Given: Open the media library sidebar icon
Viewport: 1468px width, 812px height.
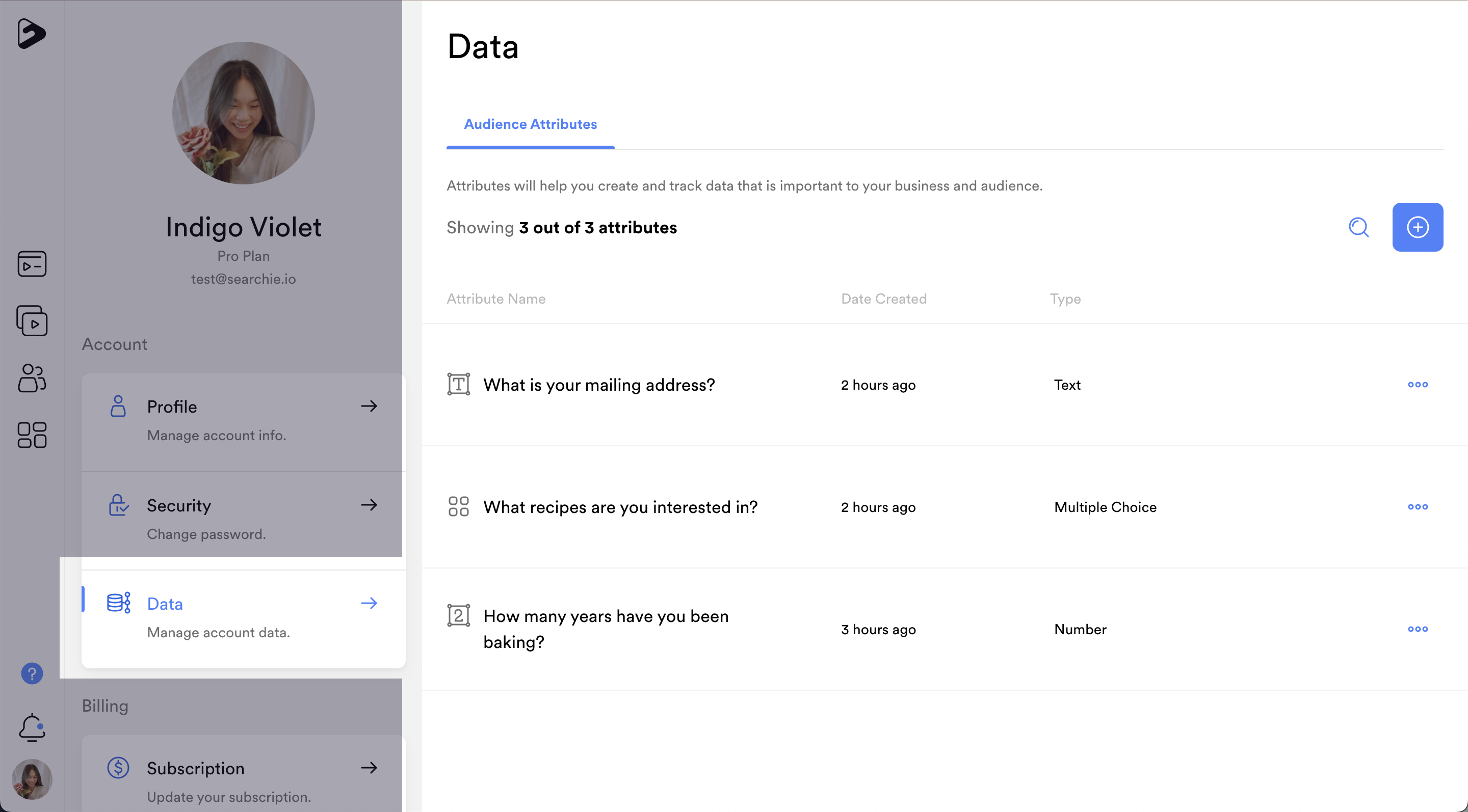Looking at the screenshot, I should (32, 264).
